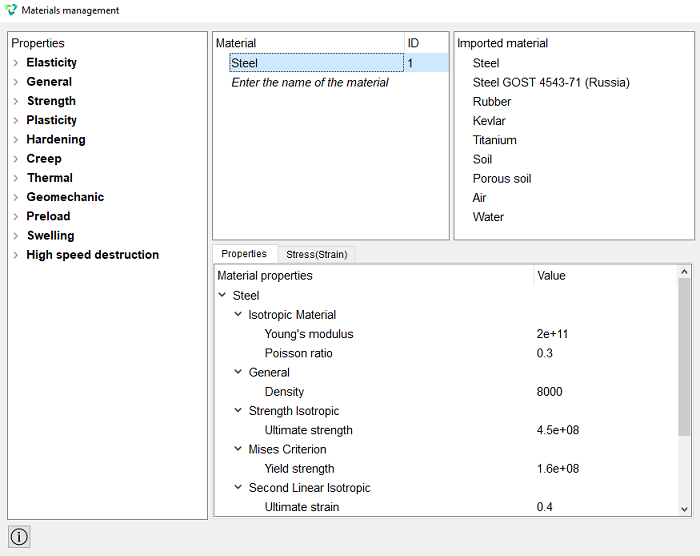Click the Plasticity properties category

point(51,120)
